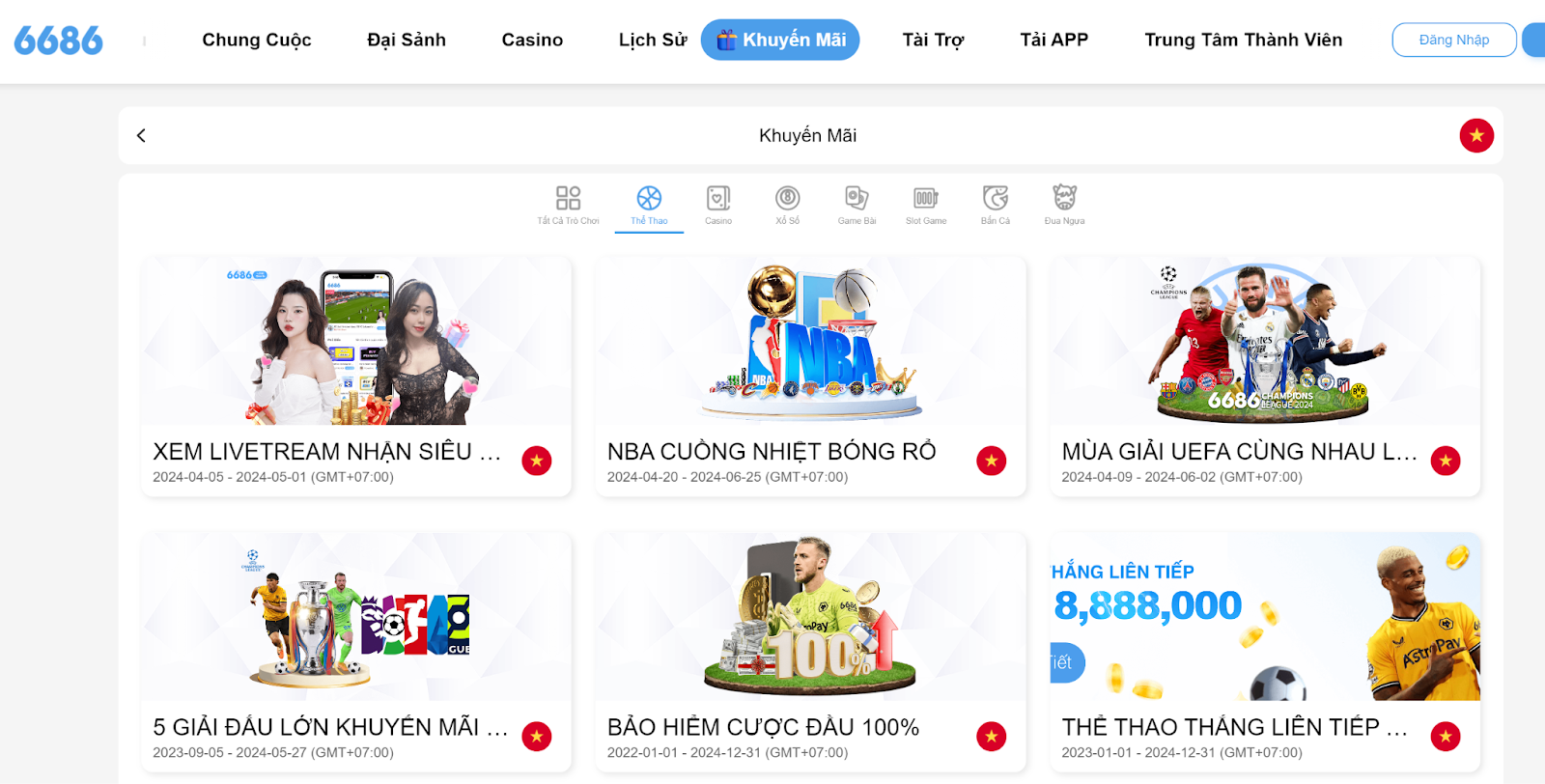Click the Vietnam flag icon in Khuyến Mãi header
Image resolution: width=1545 pixels, height=784 pixels.
click(1476, 135)
